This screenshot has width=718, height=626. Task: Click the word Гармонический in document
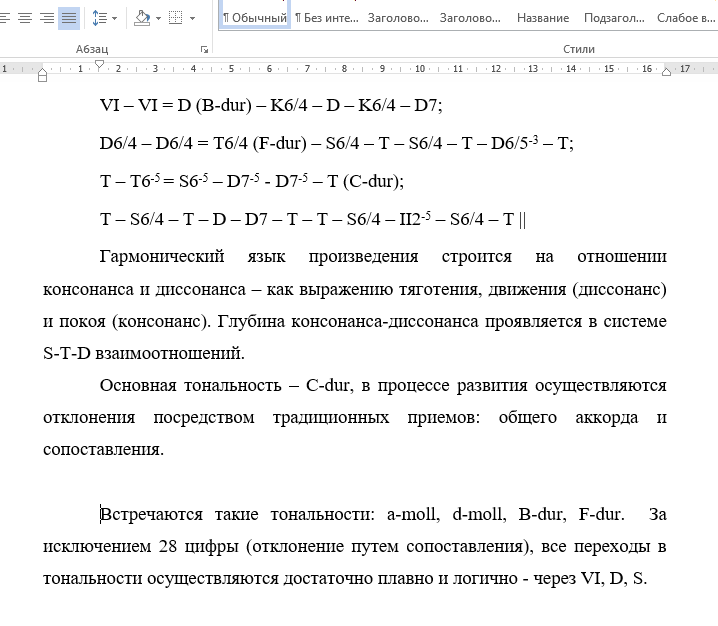point(162,256)
